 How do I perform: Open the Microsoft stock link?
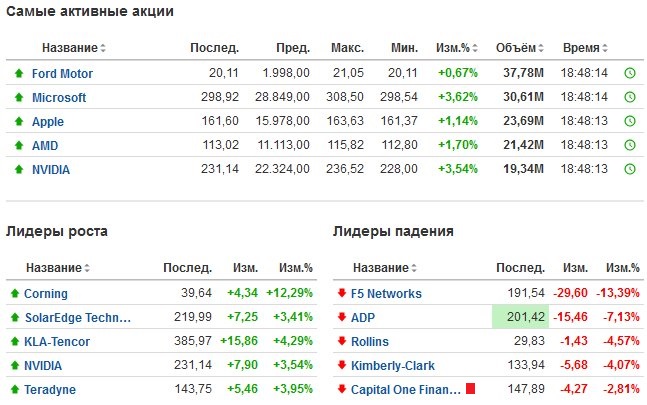coord(59,98)
